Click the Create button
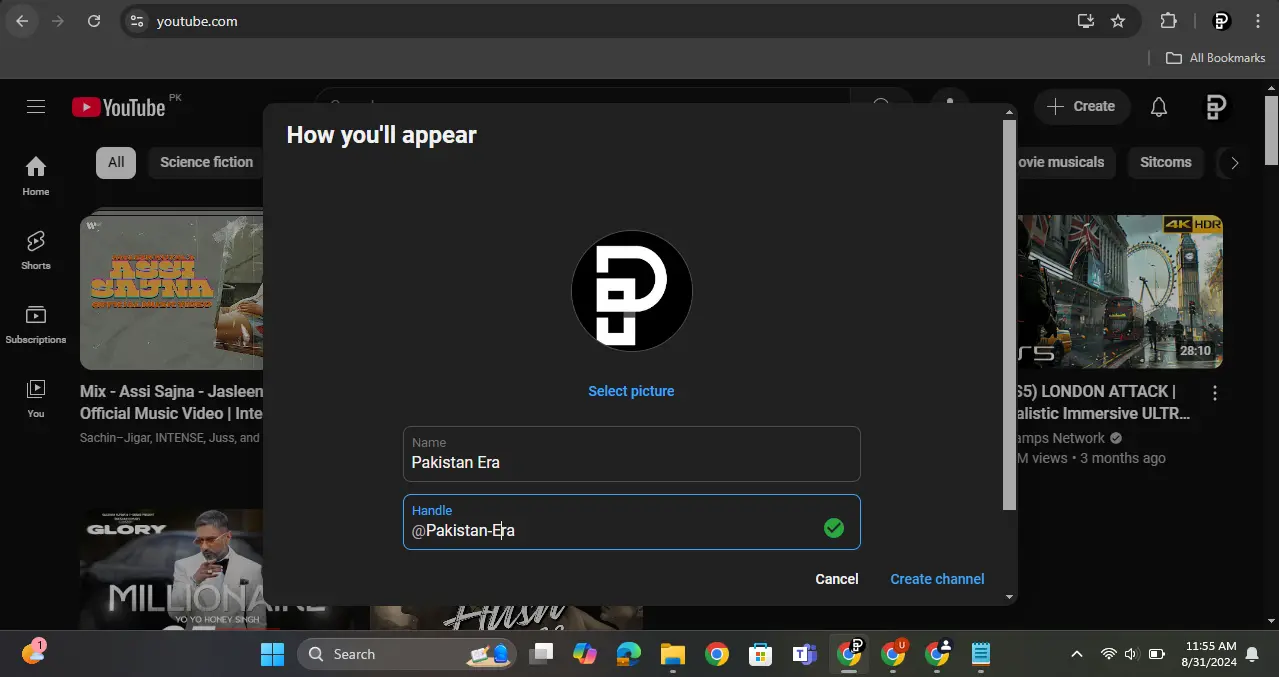 [1081, 106]
